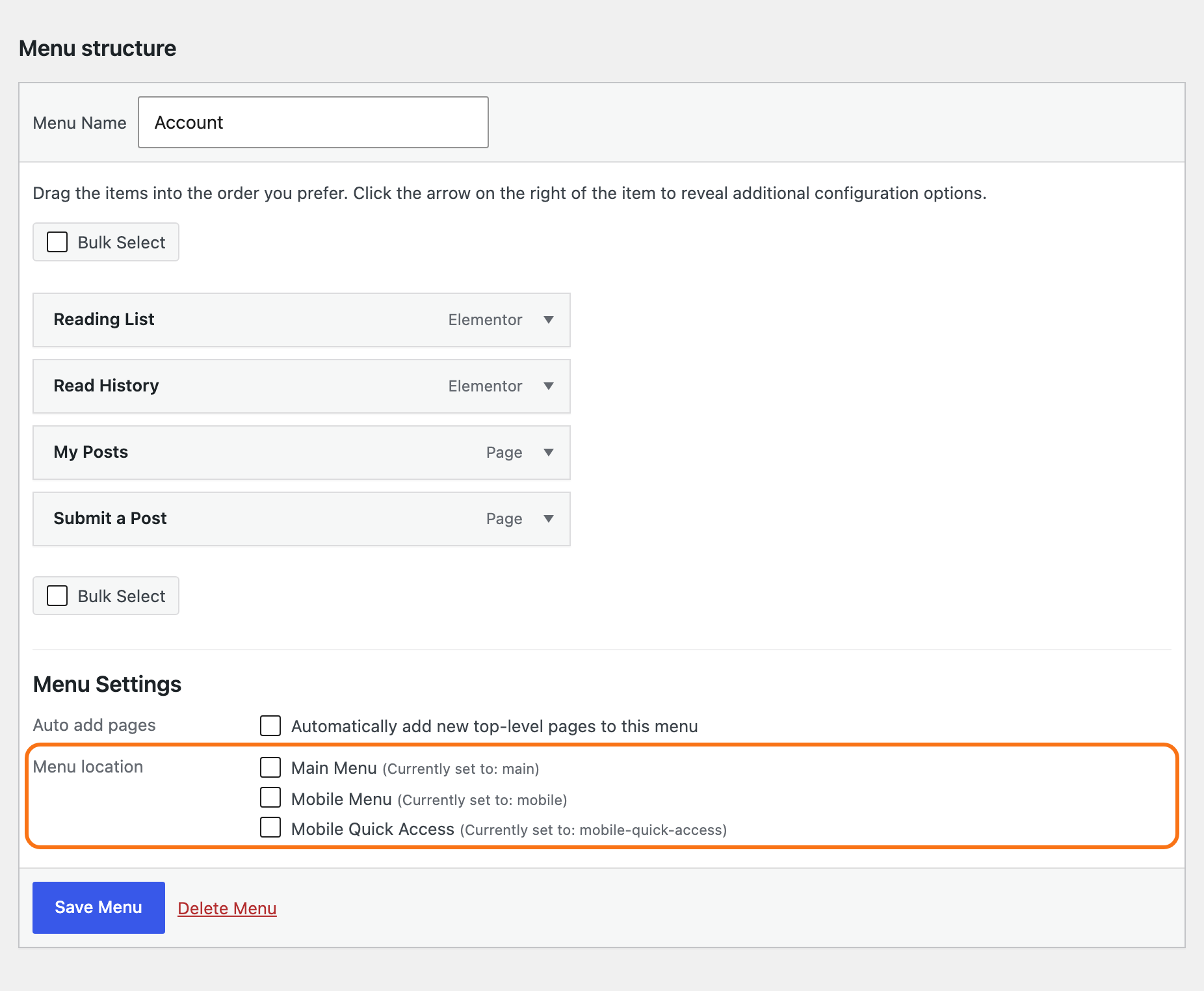Screen dimensions: 1204x991
Task: Click the 'Currently set to: mobile-quick-access' note
Action: (x=594, y=830)
